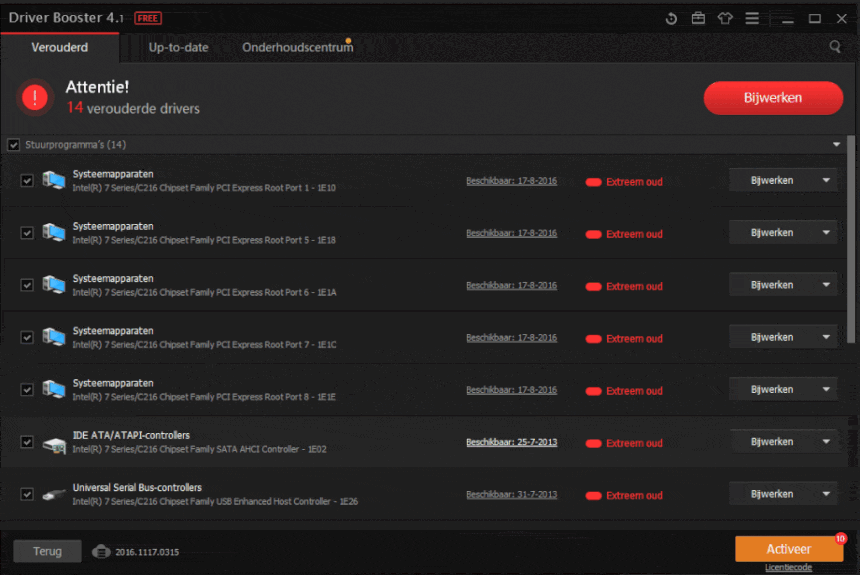Click red status pill for SATA AHCI Controller row
This screenshot has height=575, width=860.
click(x=593, y=443)
